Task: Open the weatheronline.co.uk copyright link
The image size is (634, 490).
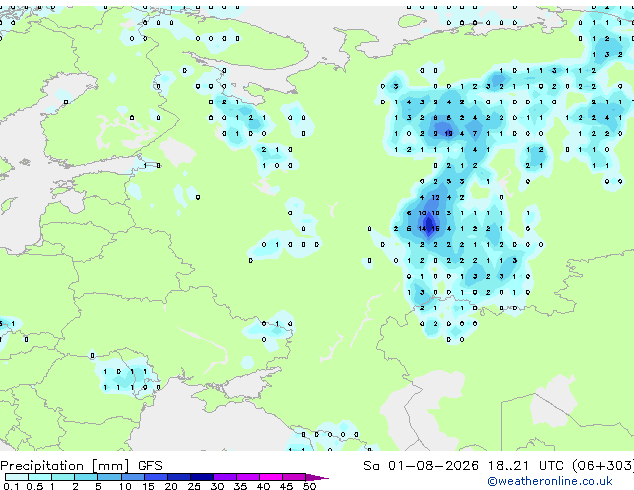Action: 550,481
